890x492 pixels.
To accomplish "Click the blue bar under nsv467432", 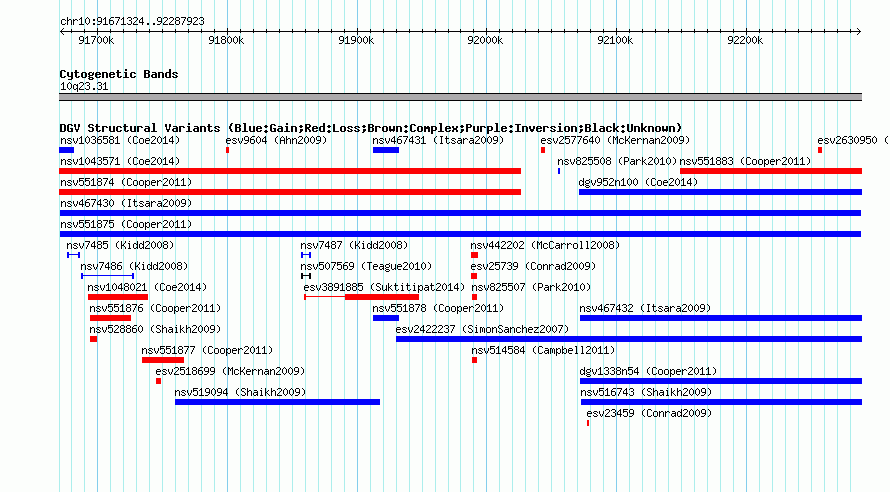I will click(721, 318).
